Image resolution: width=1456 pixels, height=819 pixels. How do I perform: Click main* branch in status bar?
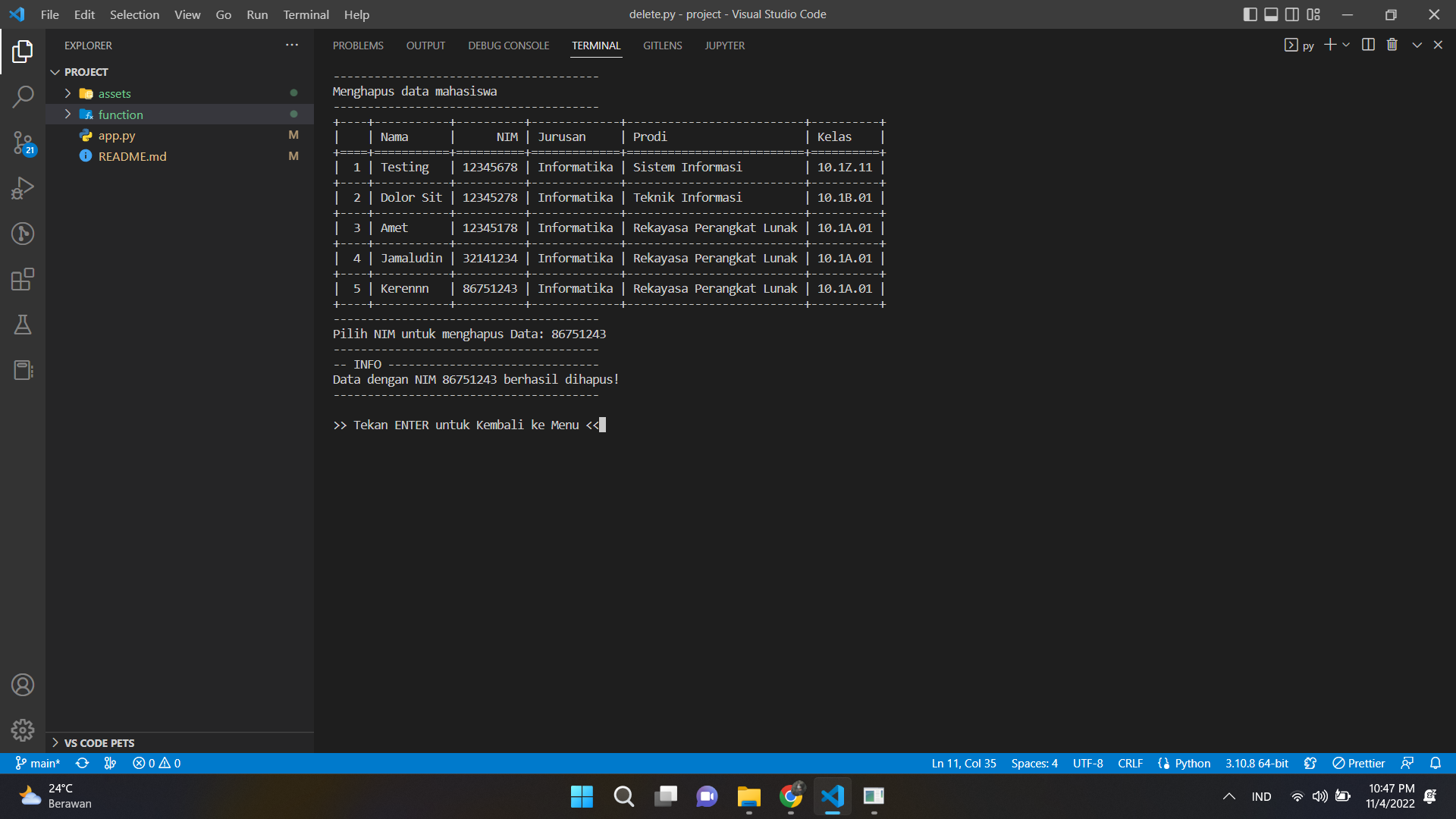pyautogui.click(x=39, y=763)
